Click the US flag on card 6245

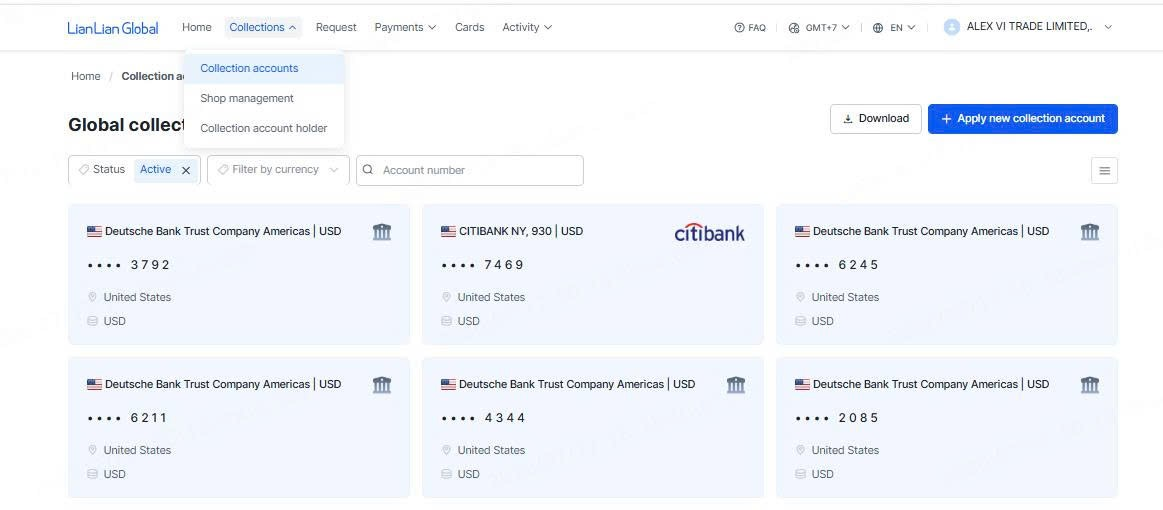[x=802, y=231]
